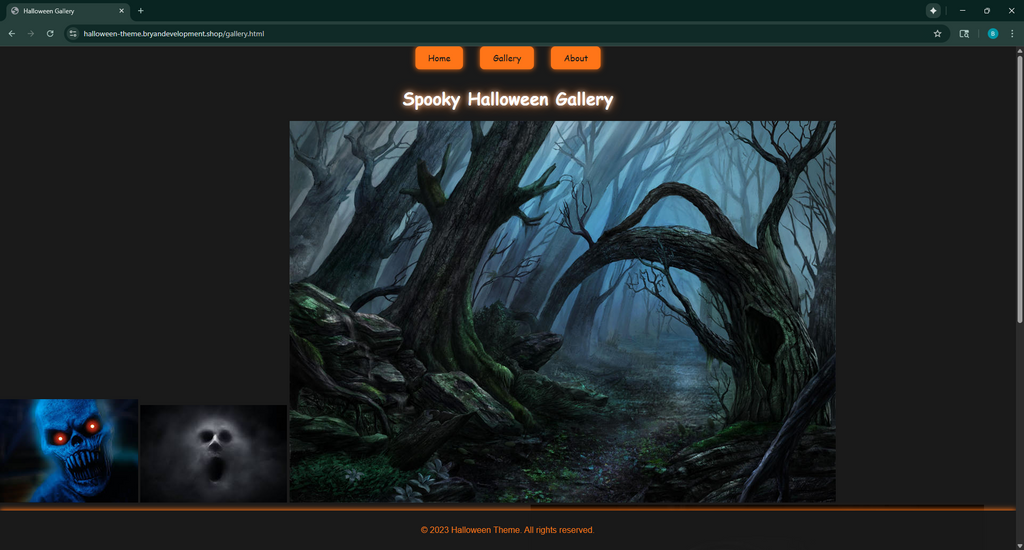Click the orange Gallery nav button
The width and height of the screenshot is (1024, 550).
tap(507, 58)
